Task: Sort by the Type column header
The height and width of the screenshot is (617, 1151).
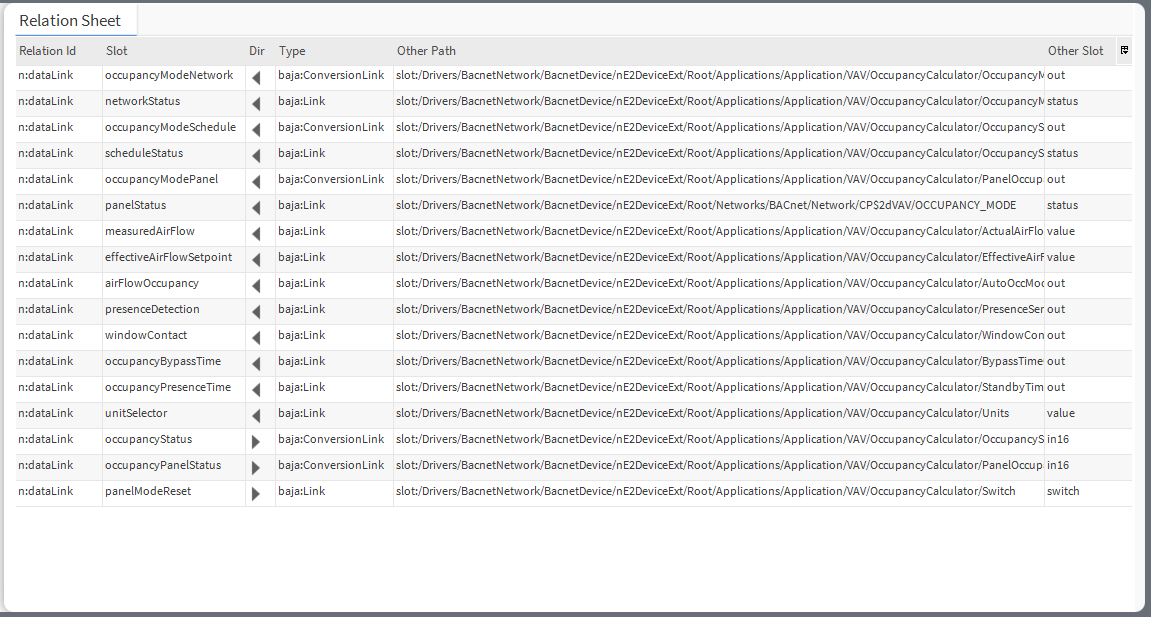Action: point(292,51)
